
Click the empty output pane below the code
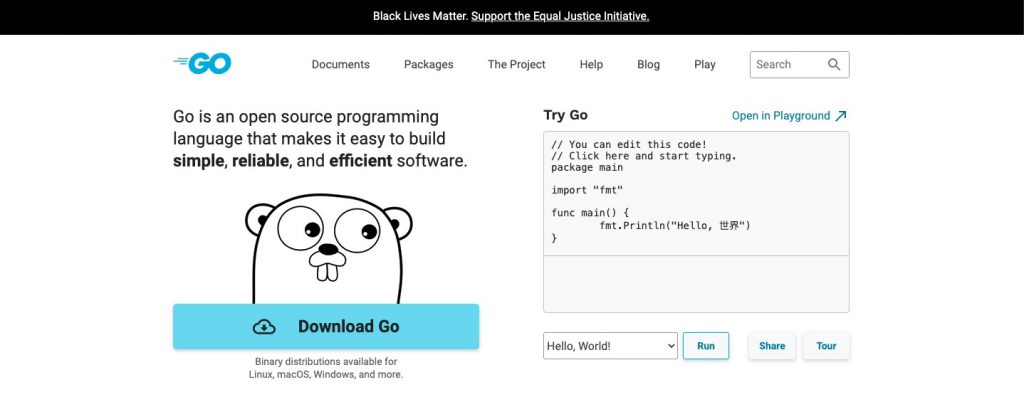696,284
